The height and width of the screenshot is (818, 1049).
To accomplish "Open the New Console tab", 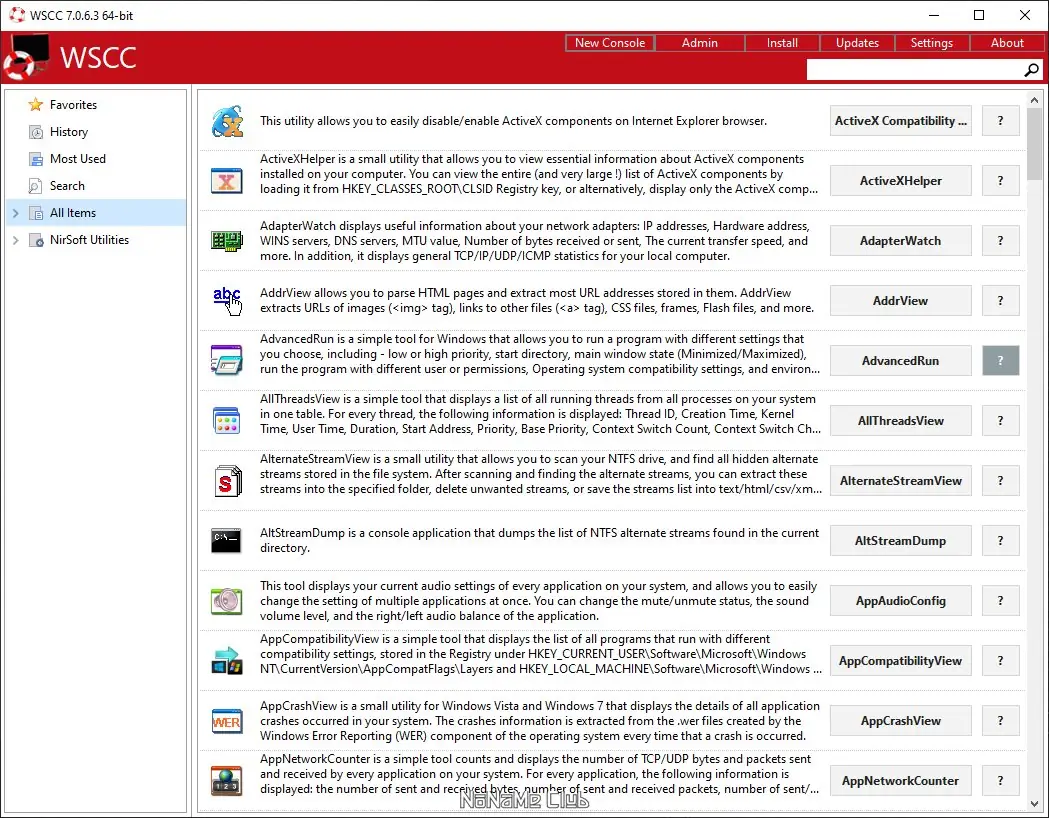I will (x=609, y=43).
